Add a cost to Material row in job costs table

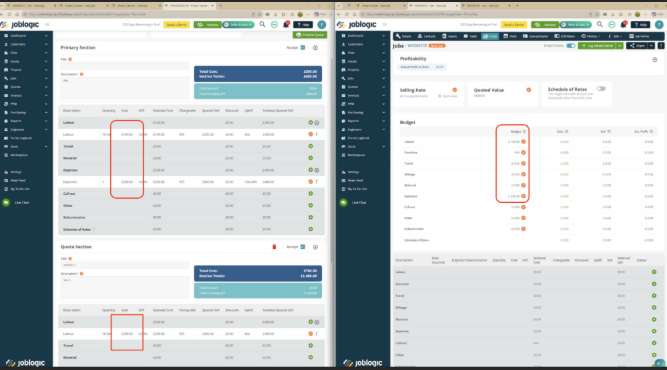coord(654,319)
